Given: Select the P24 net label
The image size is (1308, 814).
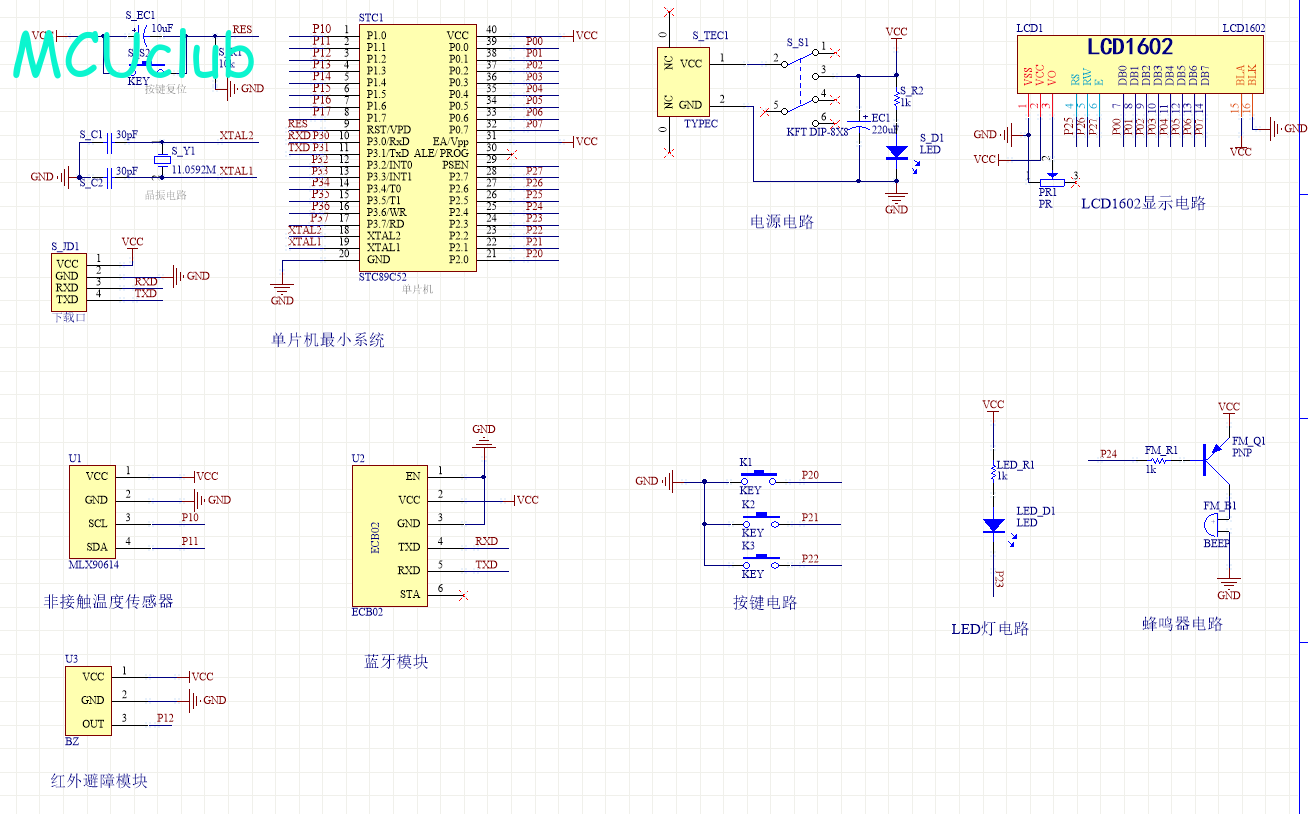Looking at the screenshot, I should [1108, 454].
